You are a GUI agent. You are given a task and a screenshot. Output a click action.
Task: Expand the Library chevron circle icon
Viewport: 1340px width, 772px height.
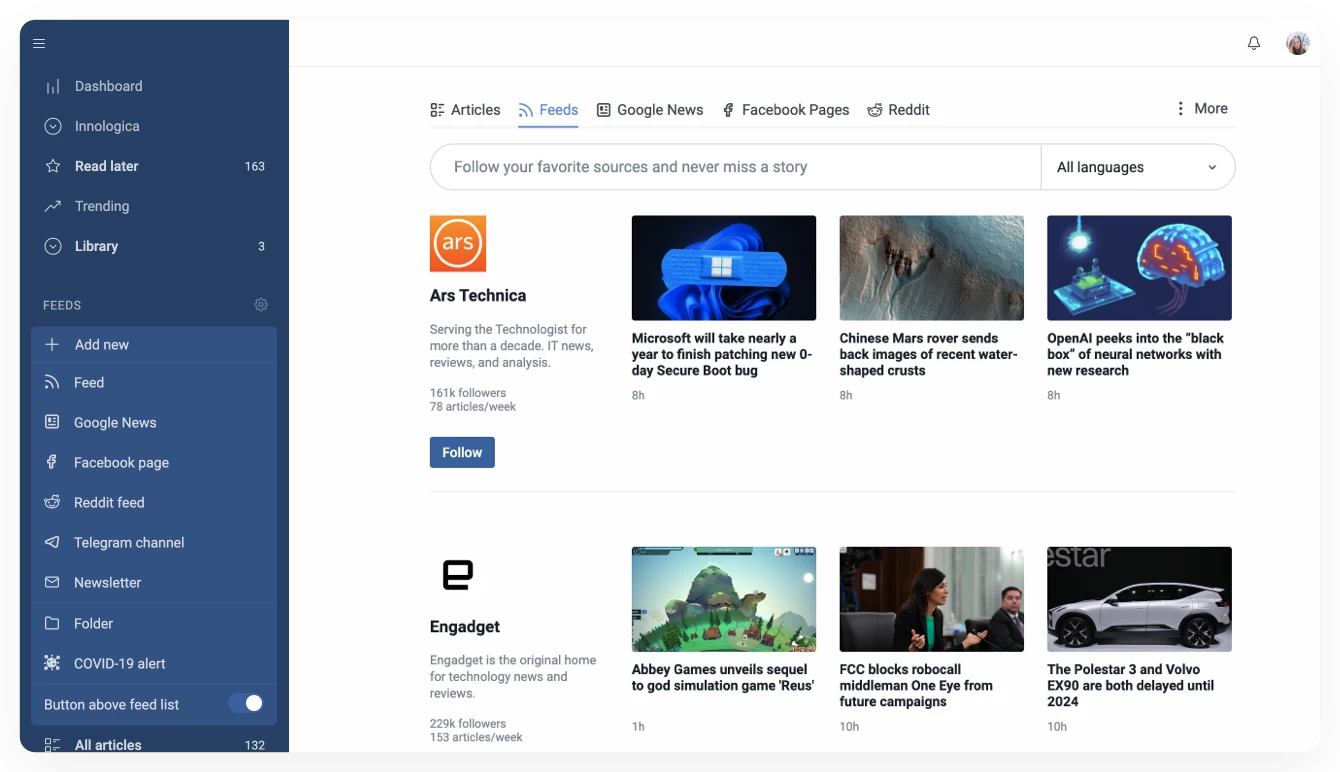point(53,246)
